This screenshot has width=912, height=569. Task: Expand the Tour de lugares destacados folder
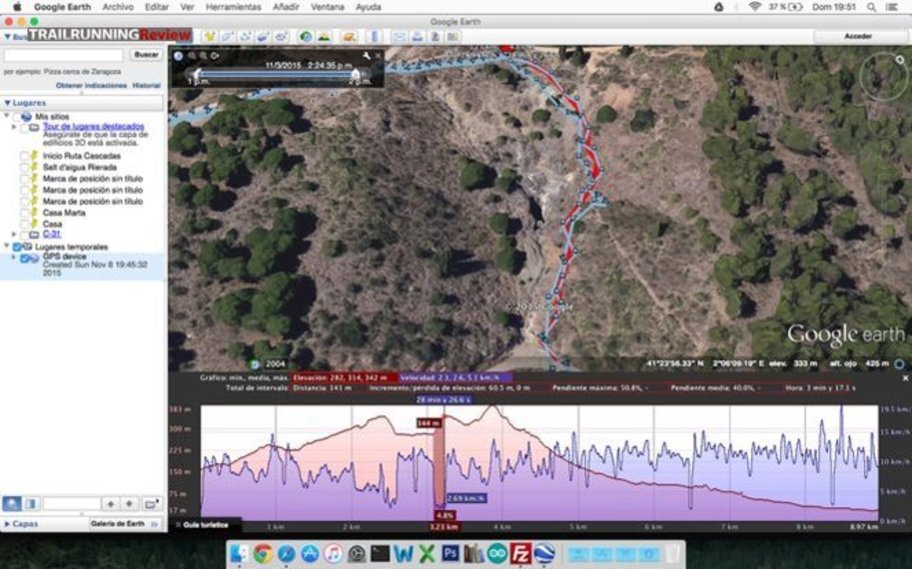point(15,127)
